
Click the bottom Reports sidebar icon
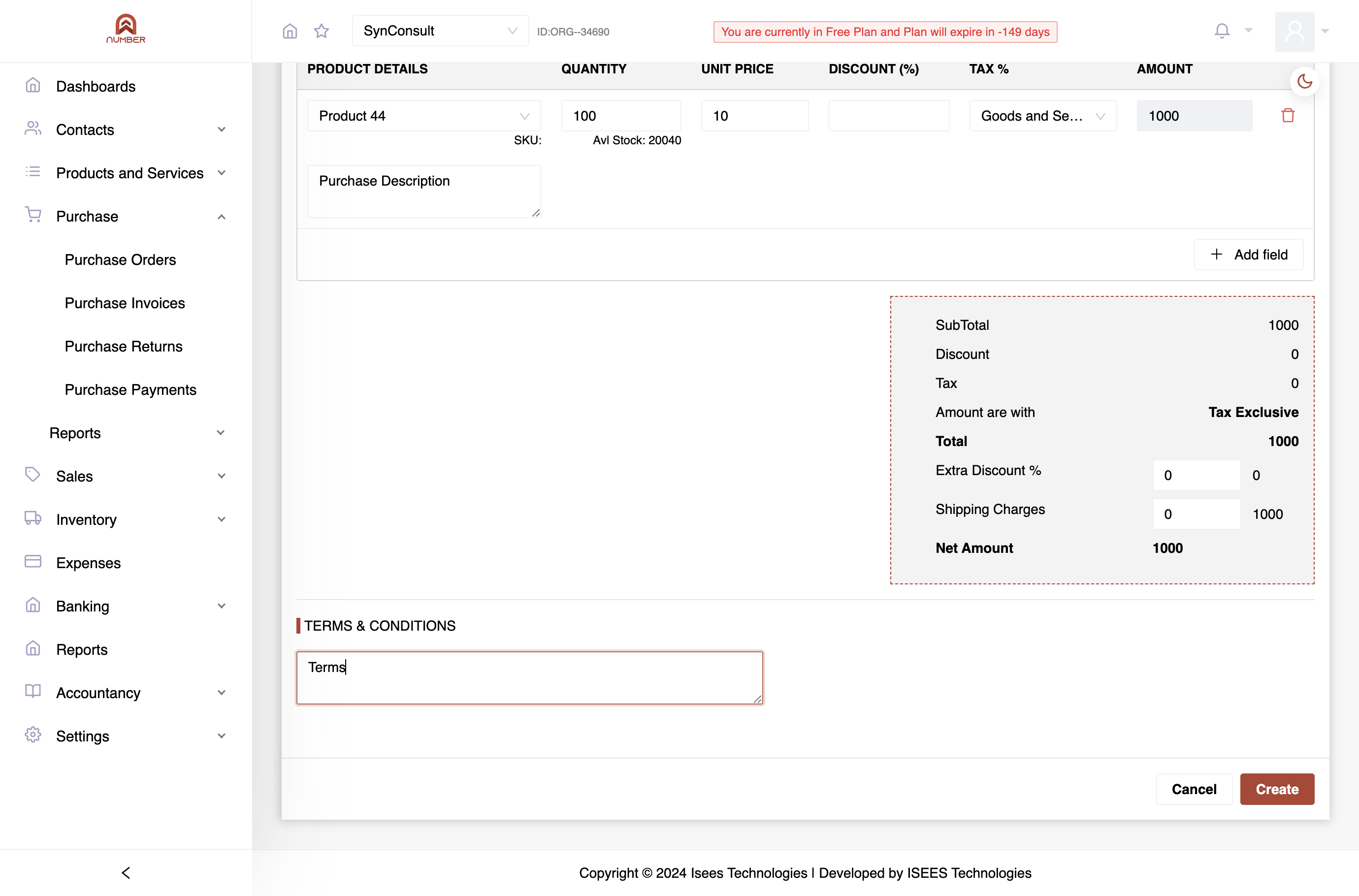click(x=33, y=648)
